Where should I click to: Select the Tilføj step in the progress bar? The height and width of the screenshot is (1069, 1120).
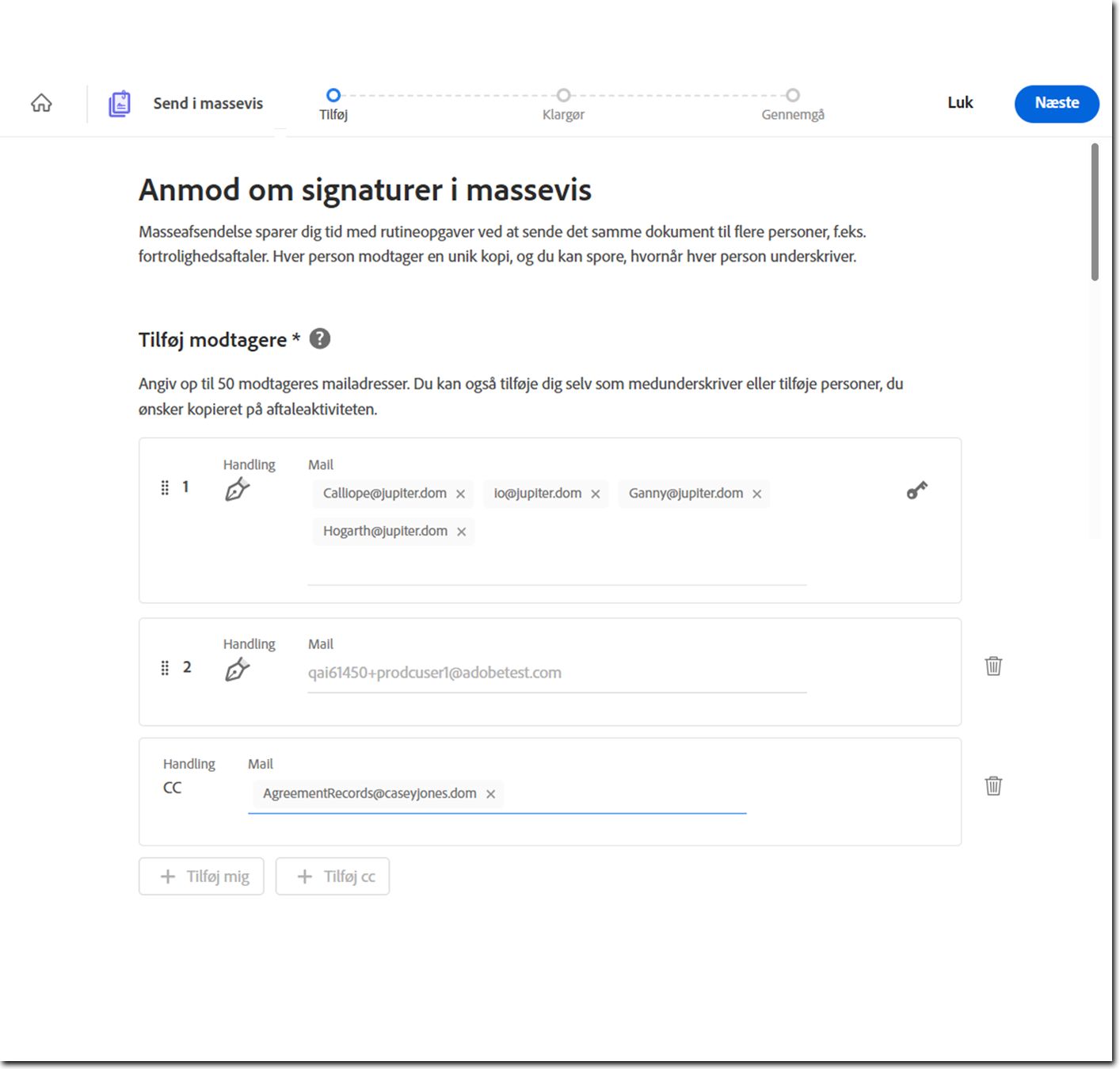tap(333, 104)
